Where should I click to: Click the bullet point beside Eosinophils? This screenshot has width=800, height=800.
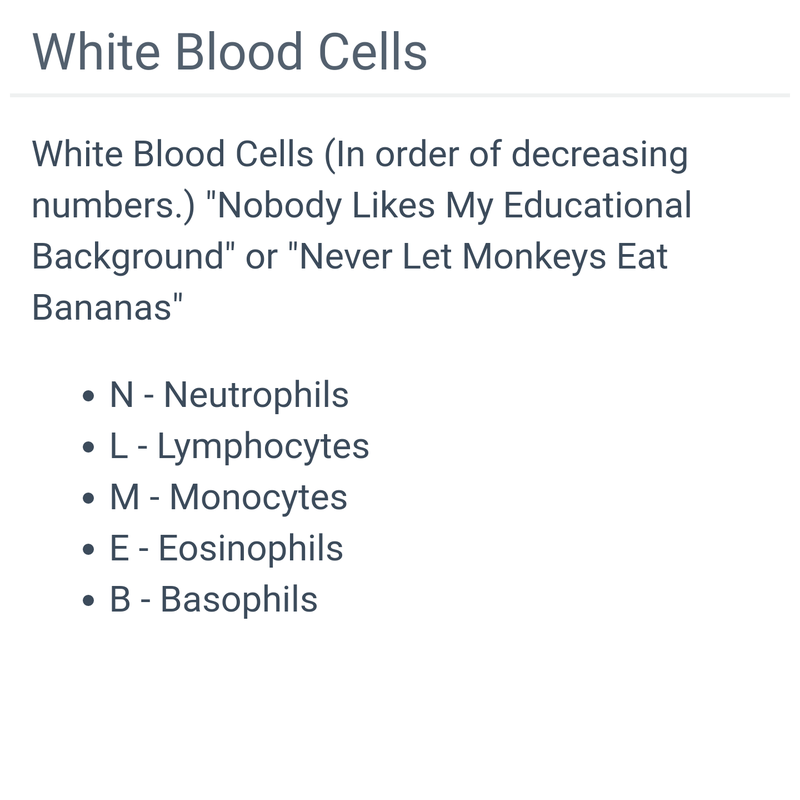click(x=89, y=550)
